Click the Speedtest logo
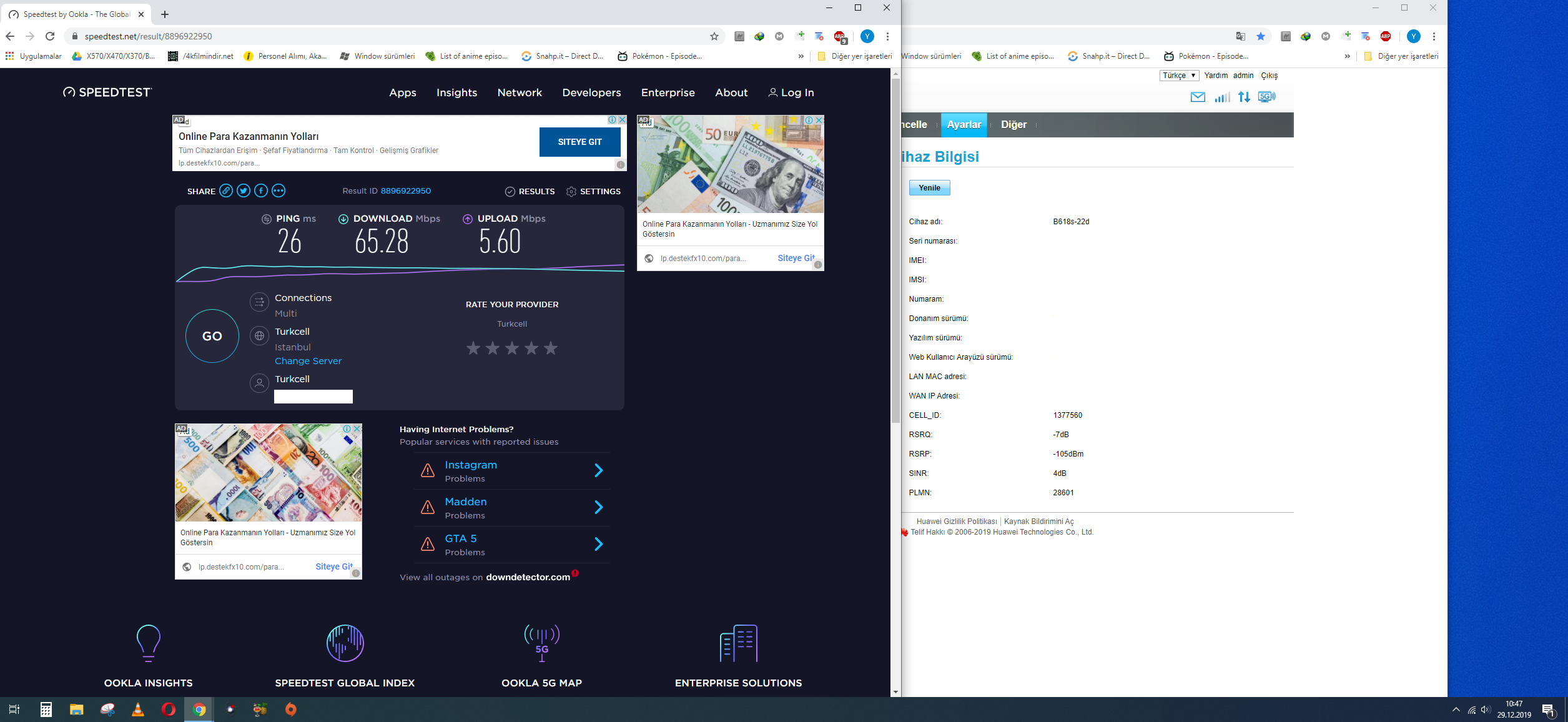This screenshot has height=722, width=1568. tap(107, 92)
